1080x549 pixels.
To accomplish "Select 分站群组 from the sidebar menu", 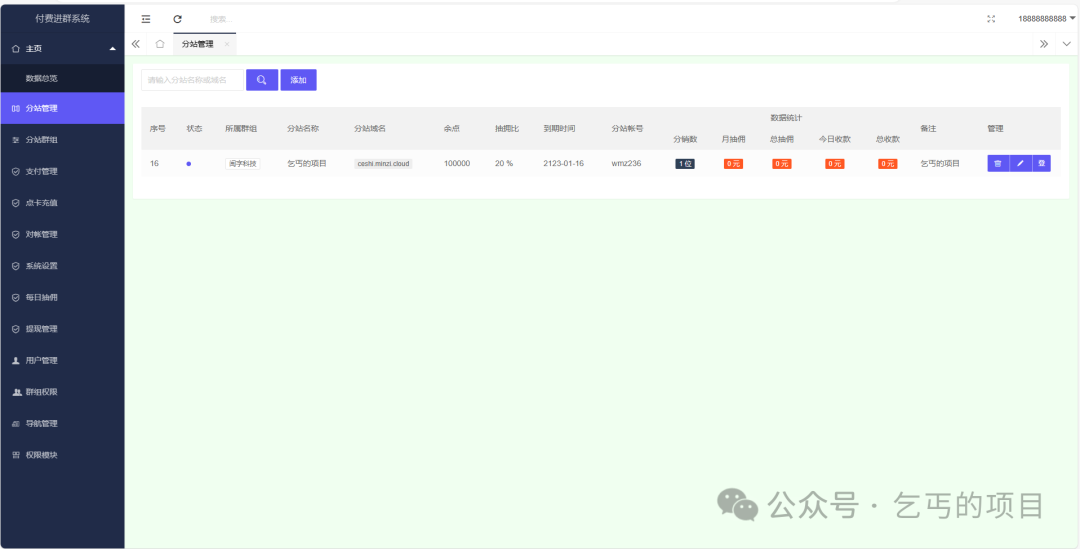I will point(42,140).
